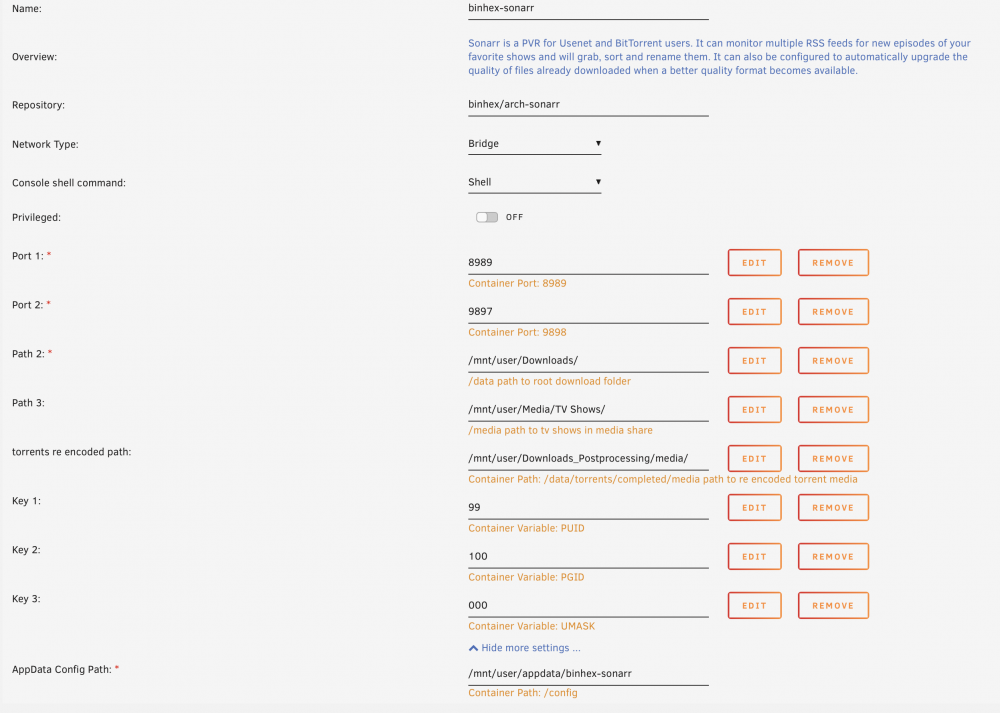
Task: Click the 'Container Variable: UMASK' label
Action: click(x=531, y=626)
